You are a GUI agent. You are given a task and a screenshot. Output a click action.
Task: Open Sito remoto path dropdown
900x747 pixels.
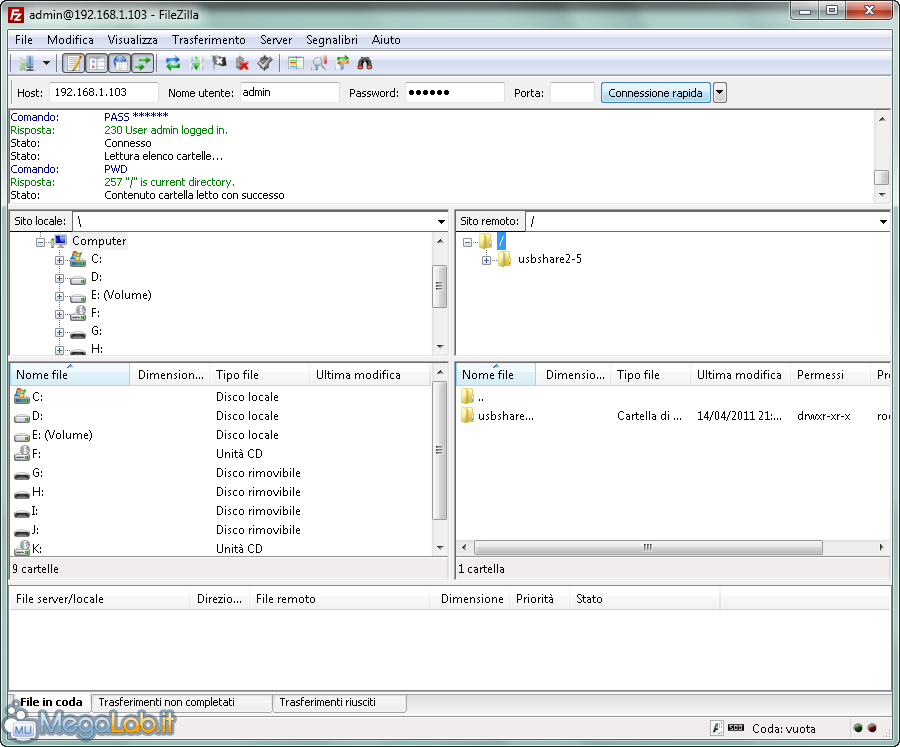pyautogui.click(x=883, y=222)
